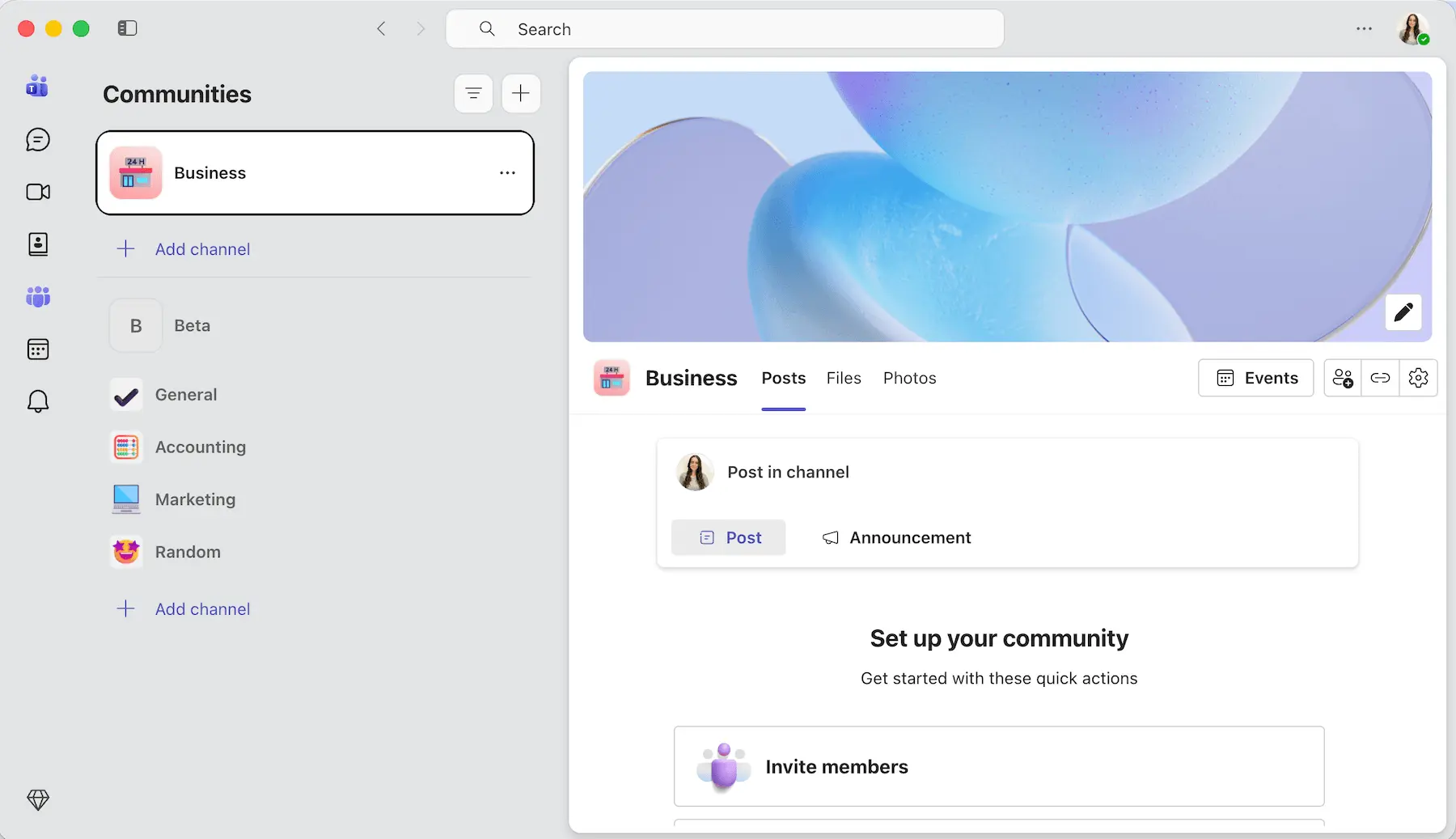1456x839 pixels.
Task: Click the Business title in header
Action: 691,378
